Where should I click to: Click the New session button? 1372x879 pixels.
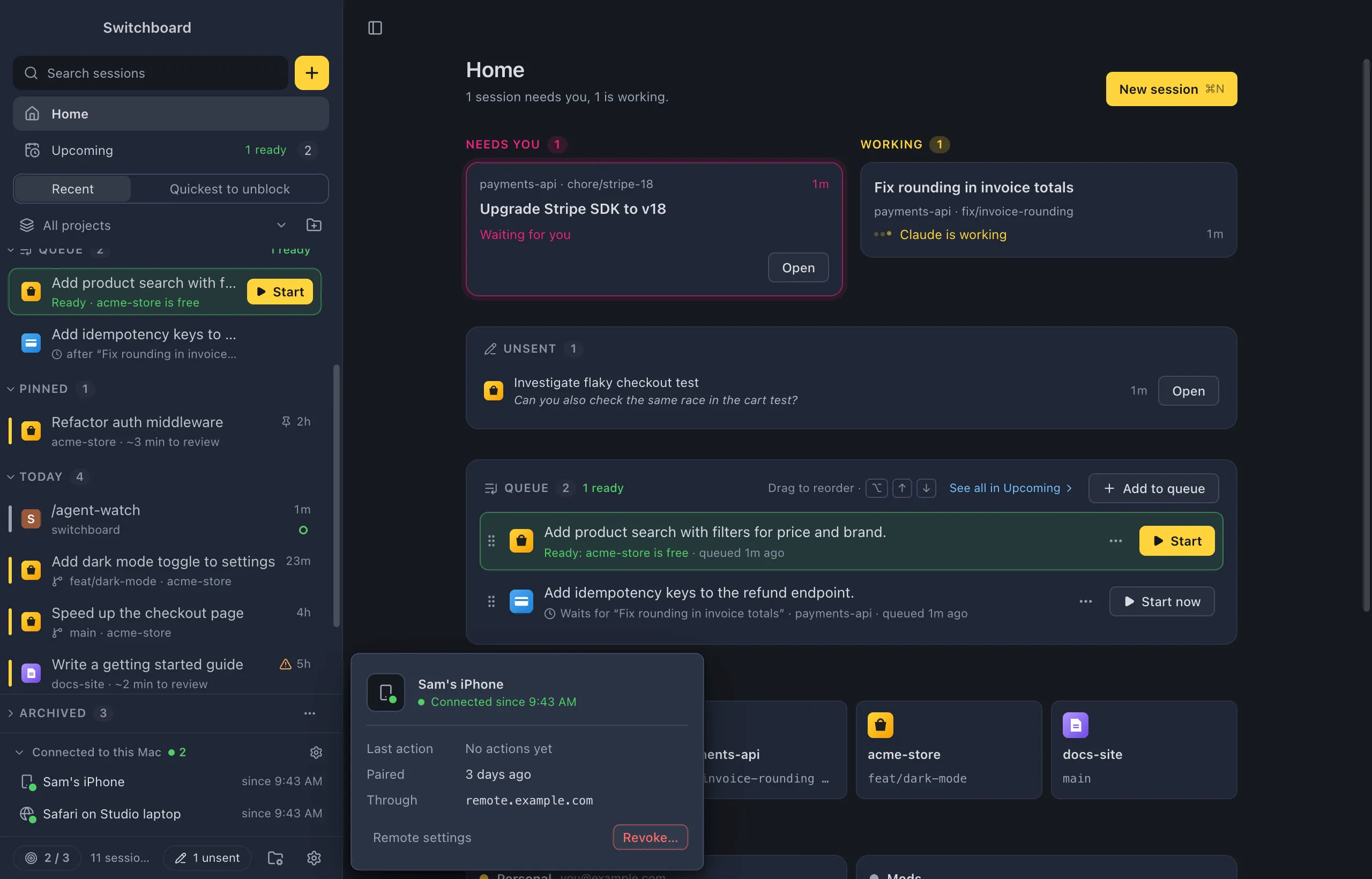click(x=1171, y=89)
